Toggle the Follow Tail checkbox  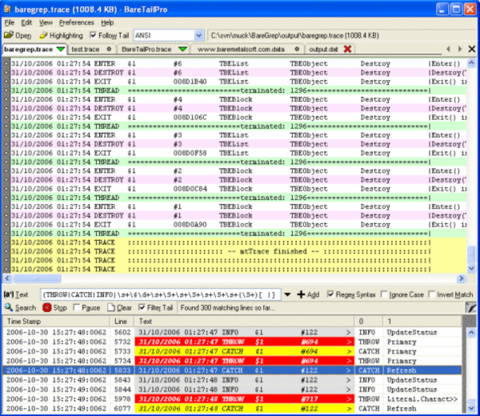93,35
